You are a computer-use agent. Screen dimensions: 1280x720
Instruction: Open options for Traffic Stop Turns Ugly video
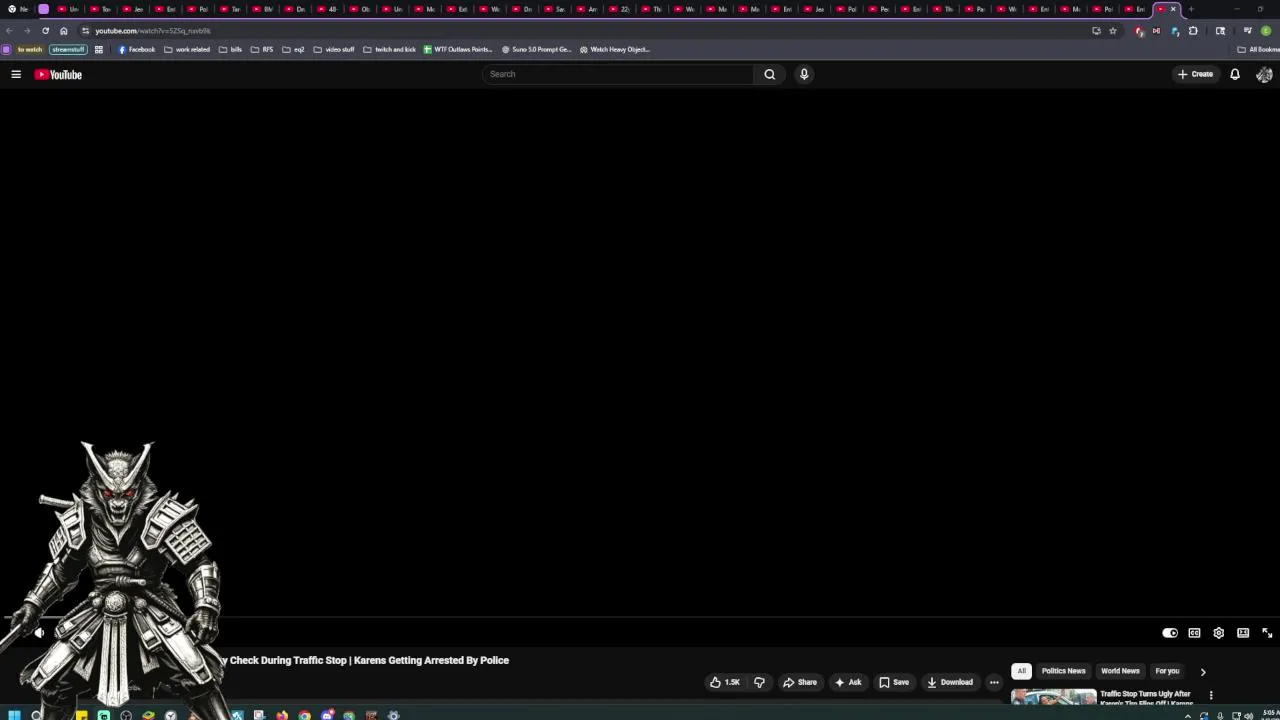click(1211, 695)
